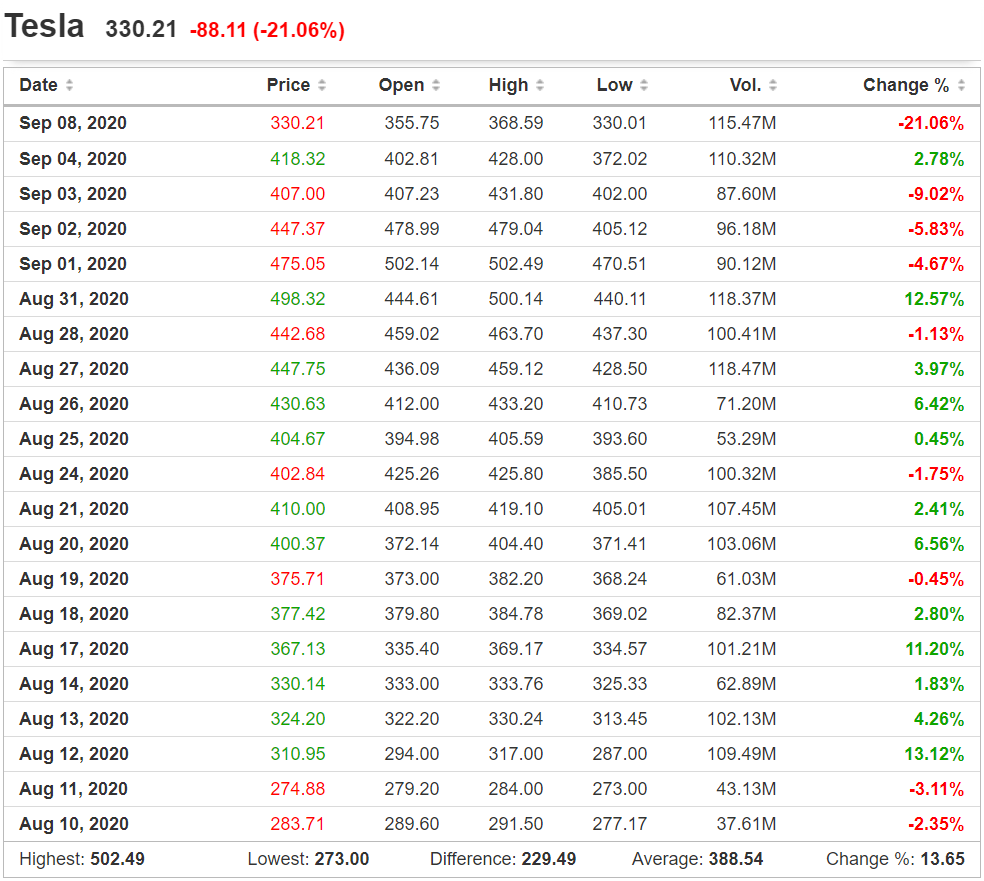Viewport: 984px width, 881px height.
Task: Click sort arrows next to Open header
Action: click(x=436, y=85)
